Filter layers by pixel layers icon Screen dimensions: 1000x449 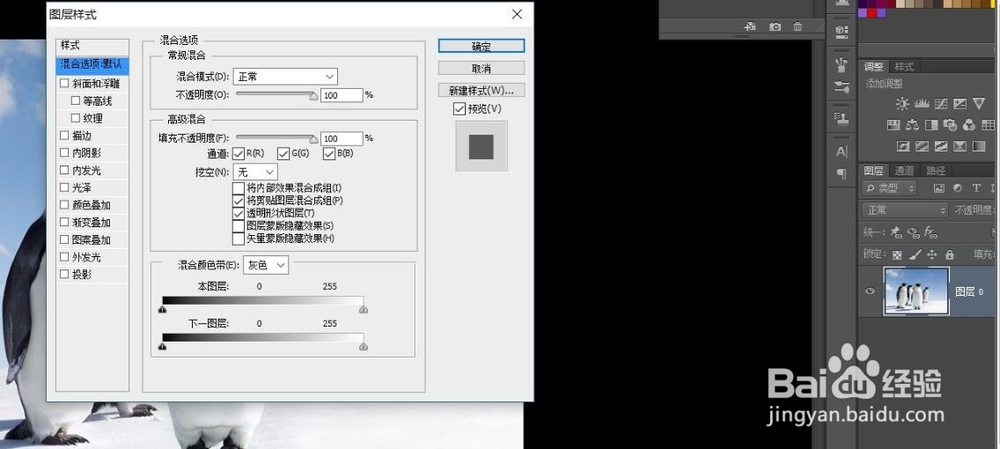coord(938,188)
